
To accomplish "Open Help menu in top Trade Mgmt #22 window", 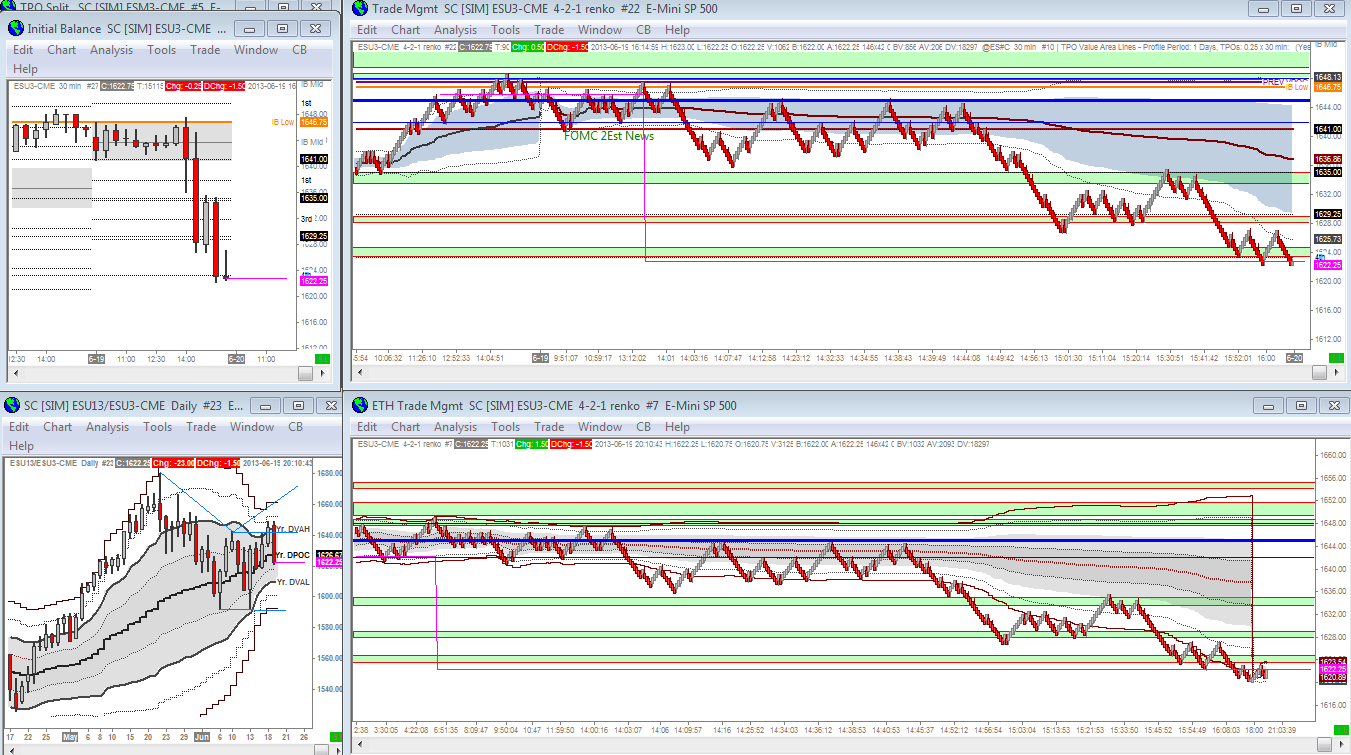I will (x=677, y=30).
